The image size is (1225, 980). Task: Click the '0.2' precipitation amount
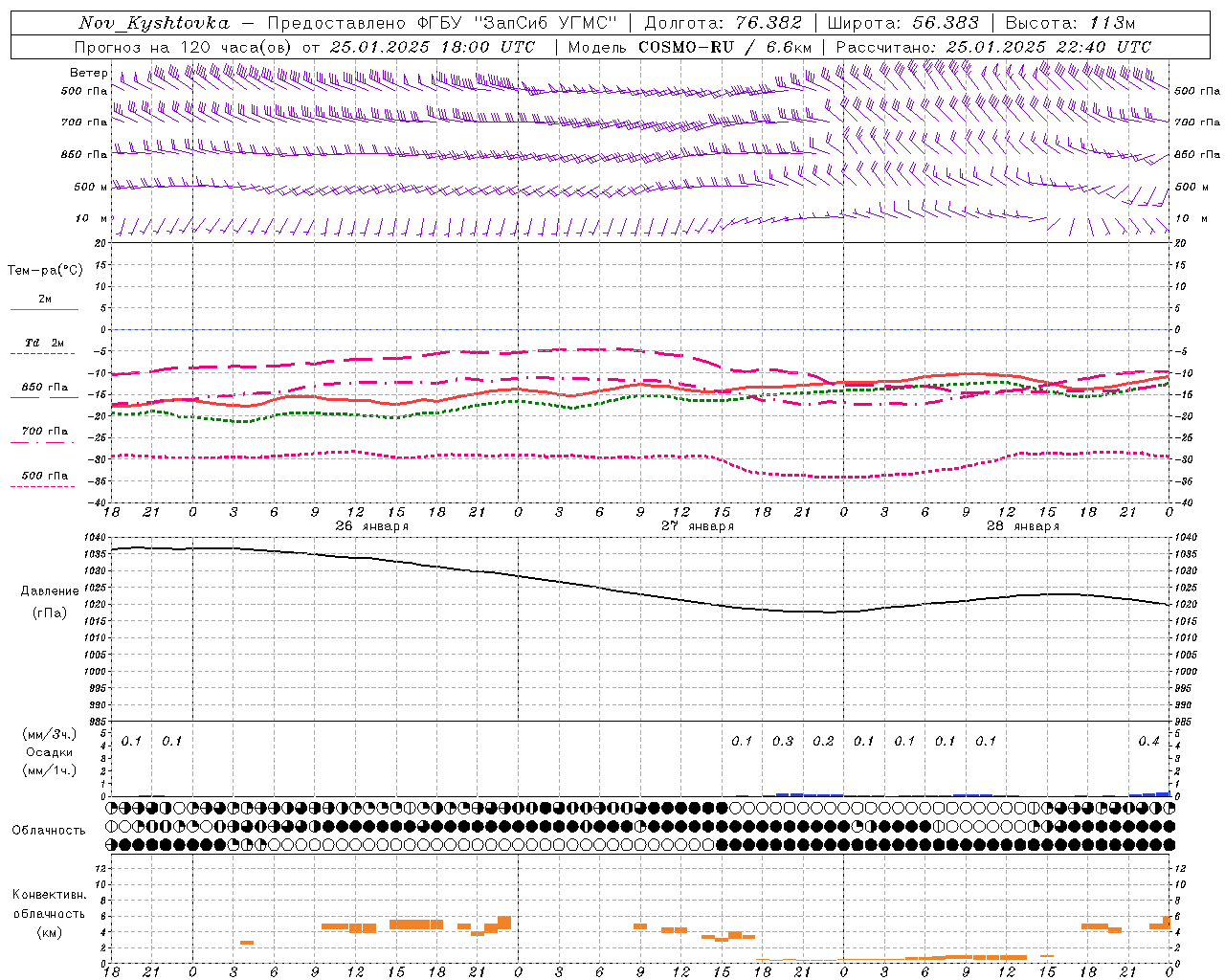pos(823,741)
